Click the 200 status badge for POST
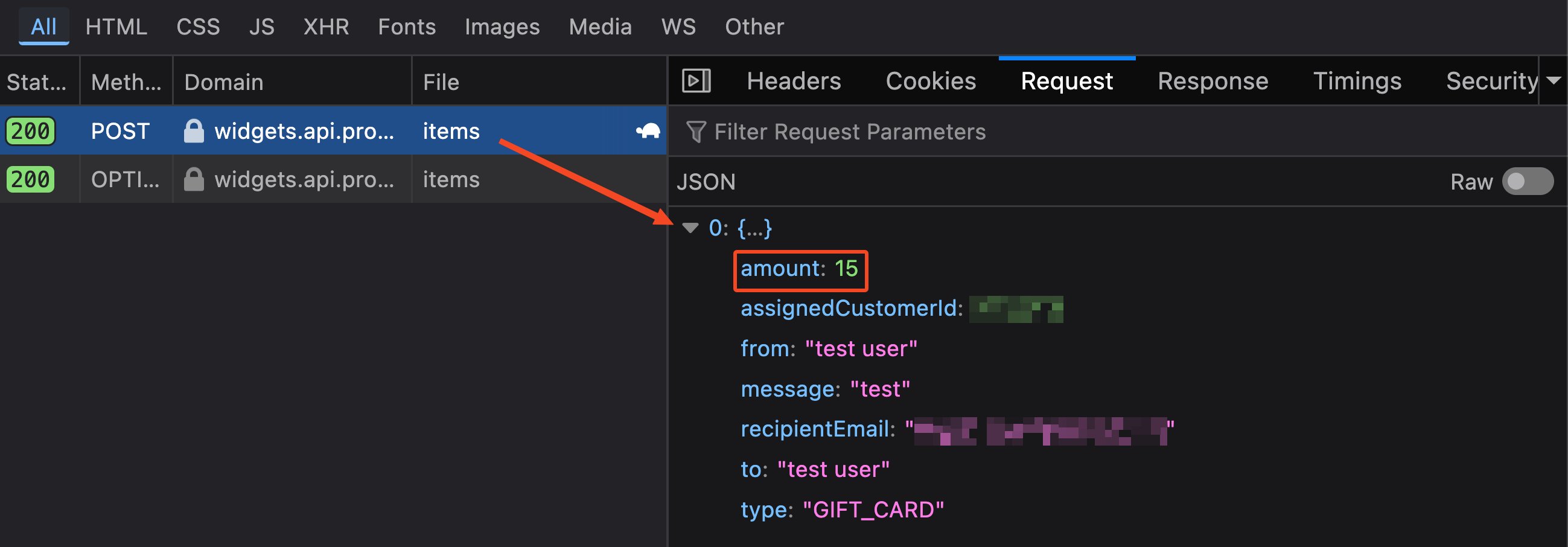The height and width of the screenshot is (547, 1568). [30, 131]
